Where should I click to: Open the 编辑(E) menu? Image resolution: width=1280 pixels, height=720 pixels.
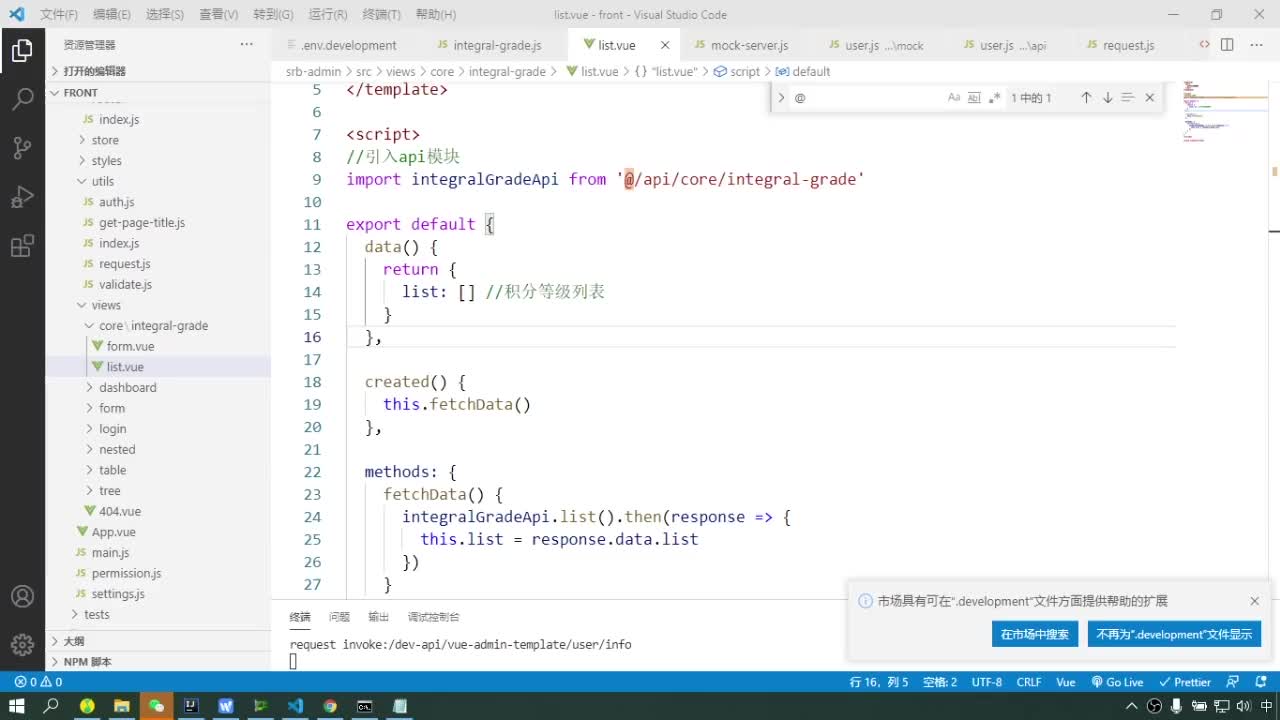(x=111, y=15)
